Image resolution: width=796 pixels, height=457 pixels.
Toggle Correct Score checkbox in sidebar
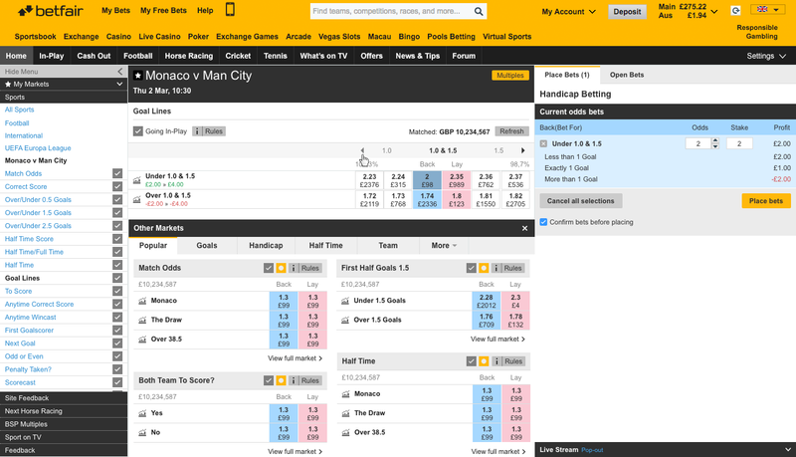[x=117, y=186]
